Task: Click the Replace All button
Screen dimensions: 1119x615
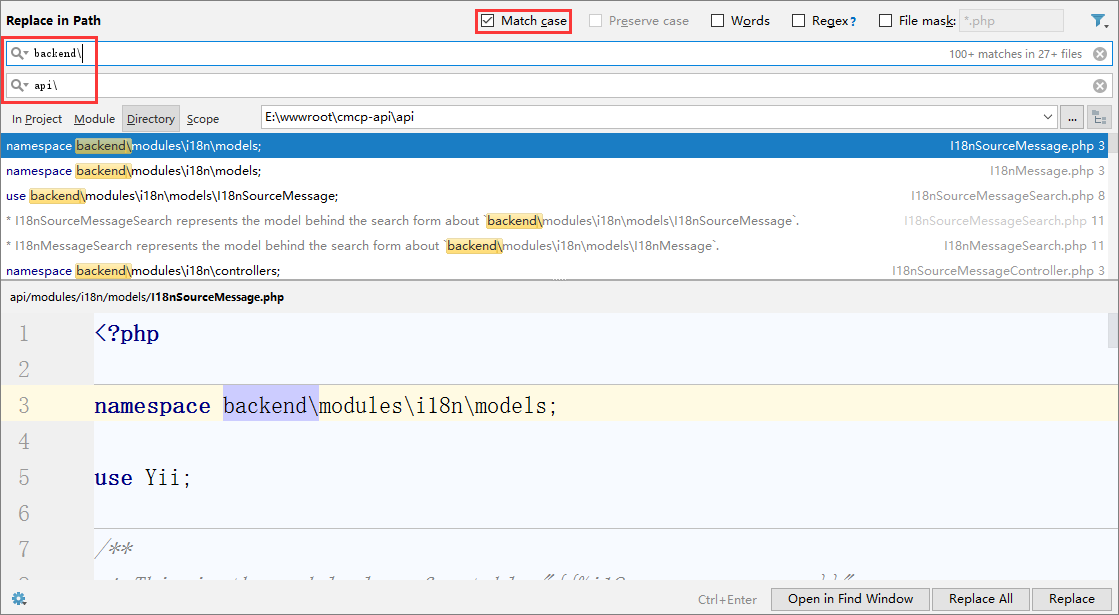Action: point(980,599)
